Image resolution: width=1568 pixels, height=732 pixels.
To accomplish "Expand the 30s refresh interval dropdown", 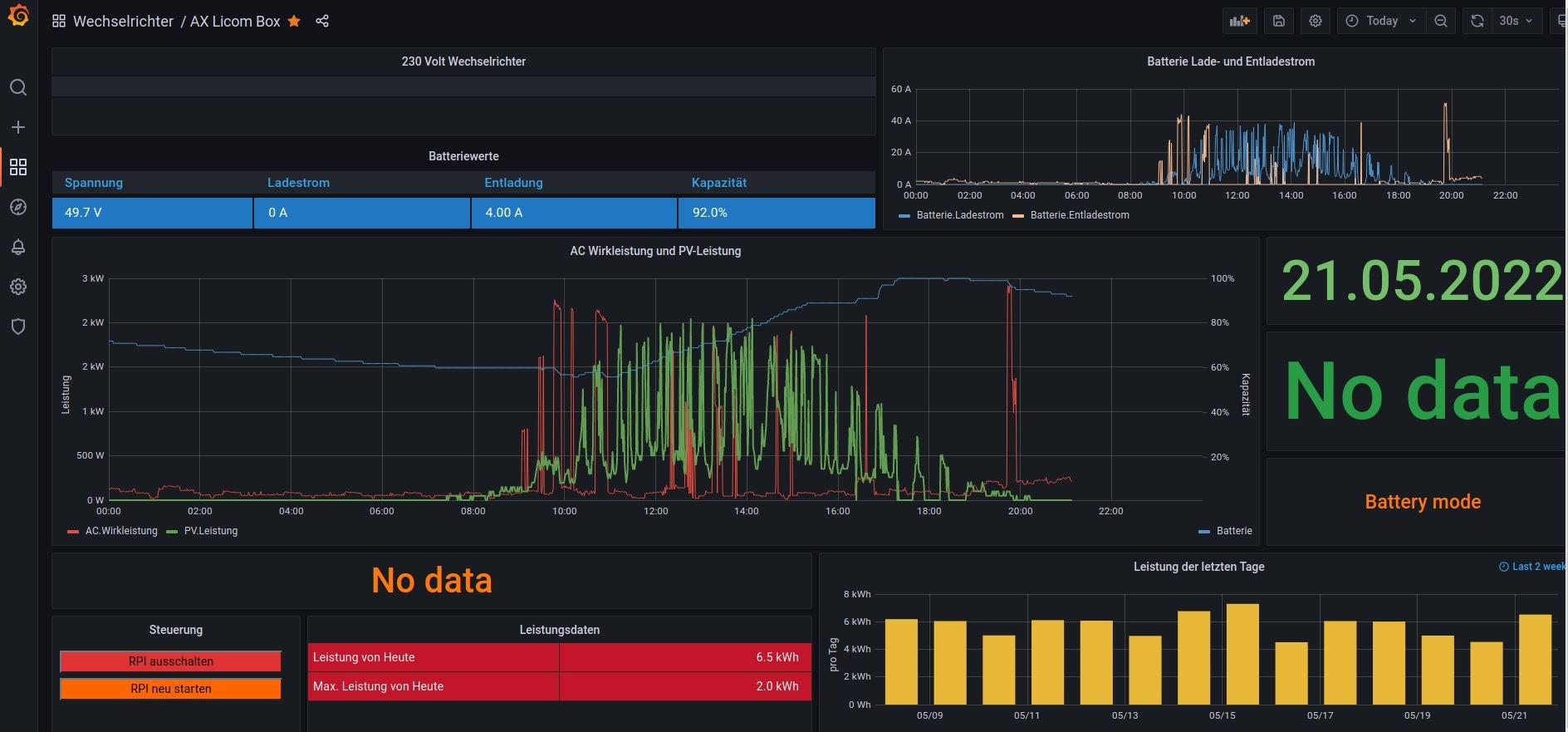I will pyautogui.click(x=1517, y=22).
